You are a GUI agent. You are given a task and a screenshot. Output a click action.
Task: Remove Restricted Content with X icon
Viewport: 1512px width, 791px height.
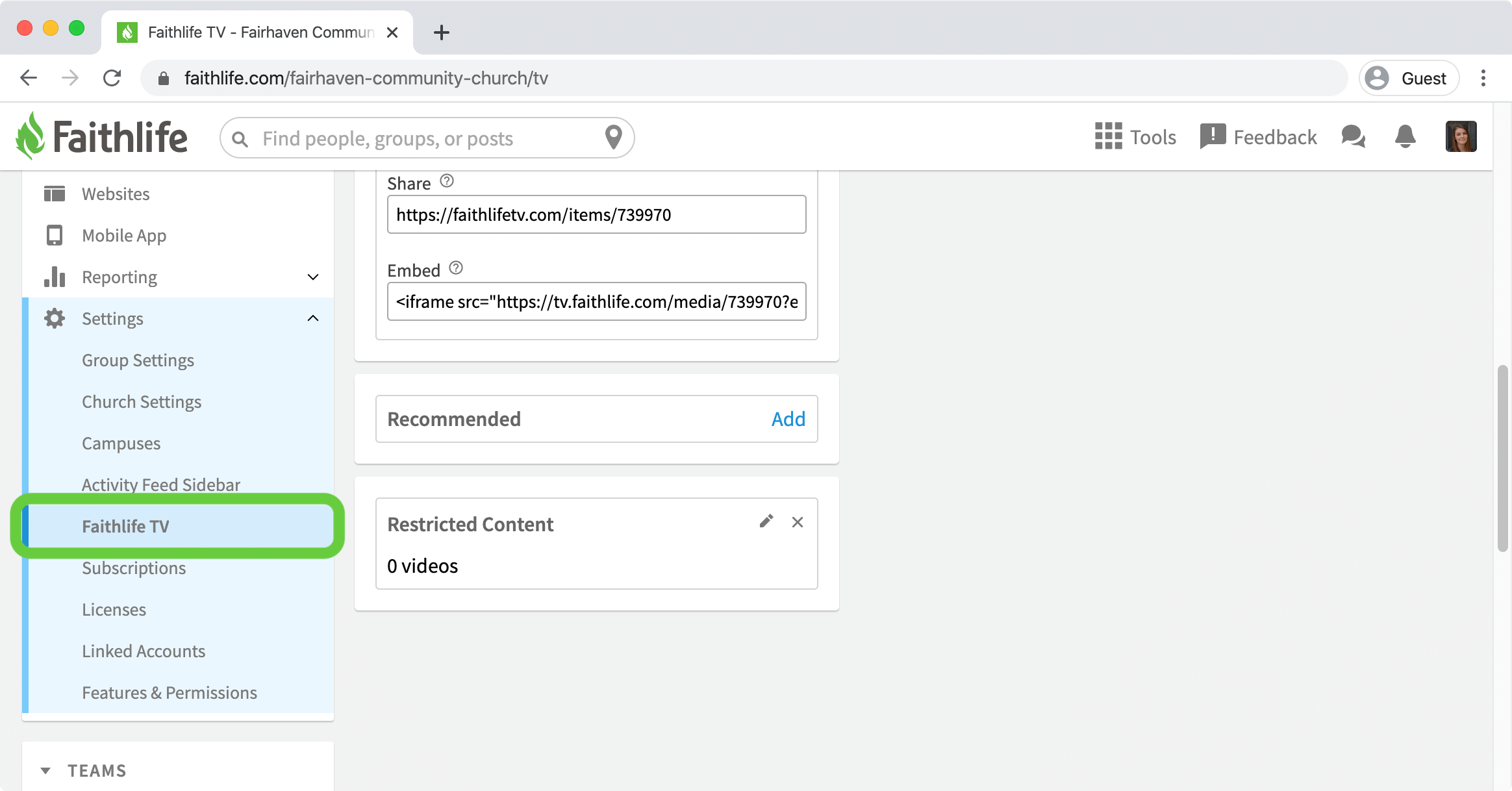click(x=798, y=522)
